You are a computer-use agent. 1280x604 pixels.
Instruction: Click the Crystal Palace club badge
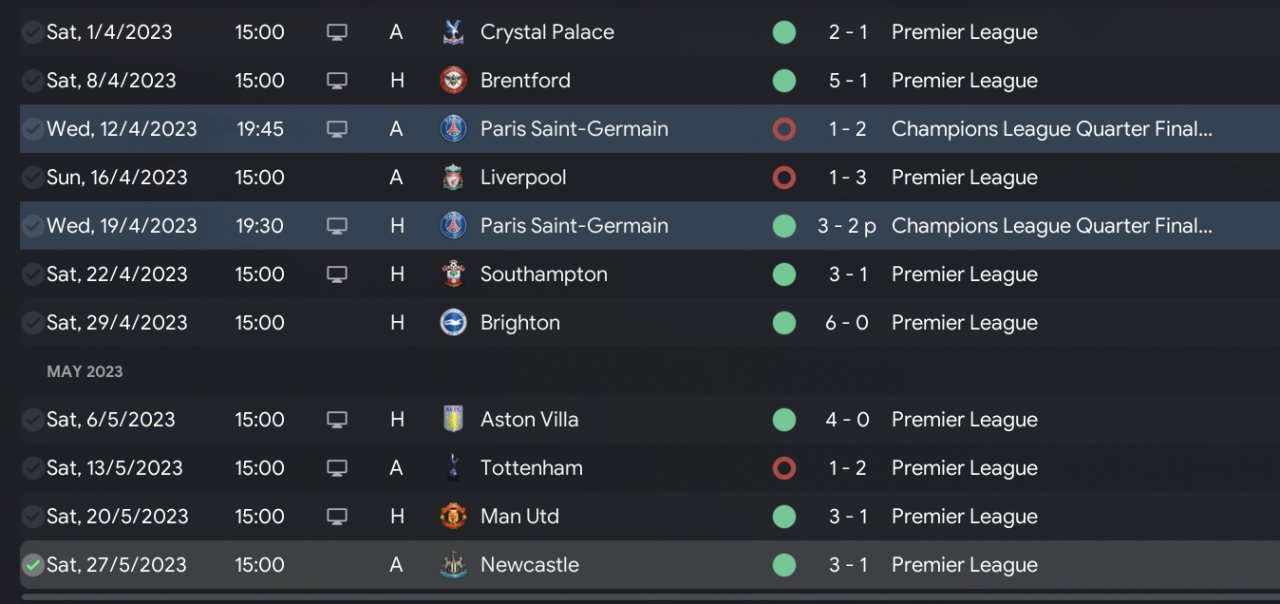[453, 32]
